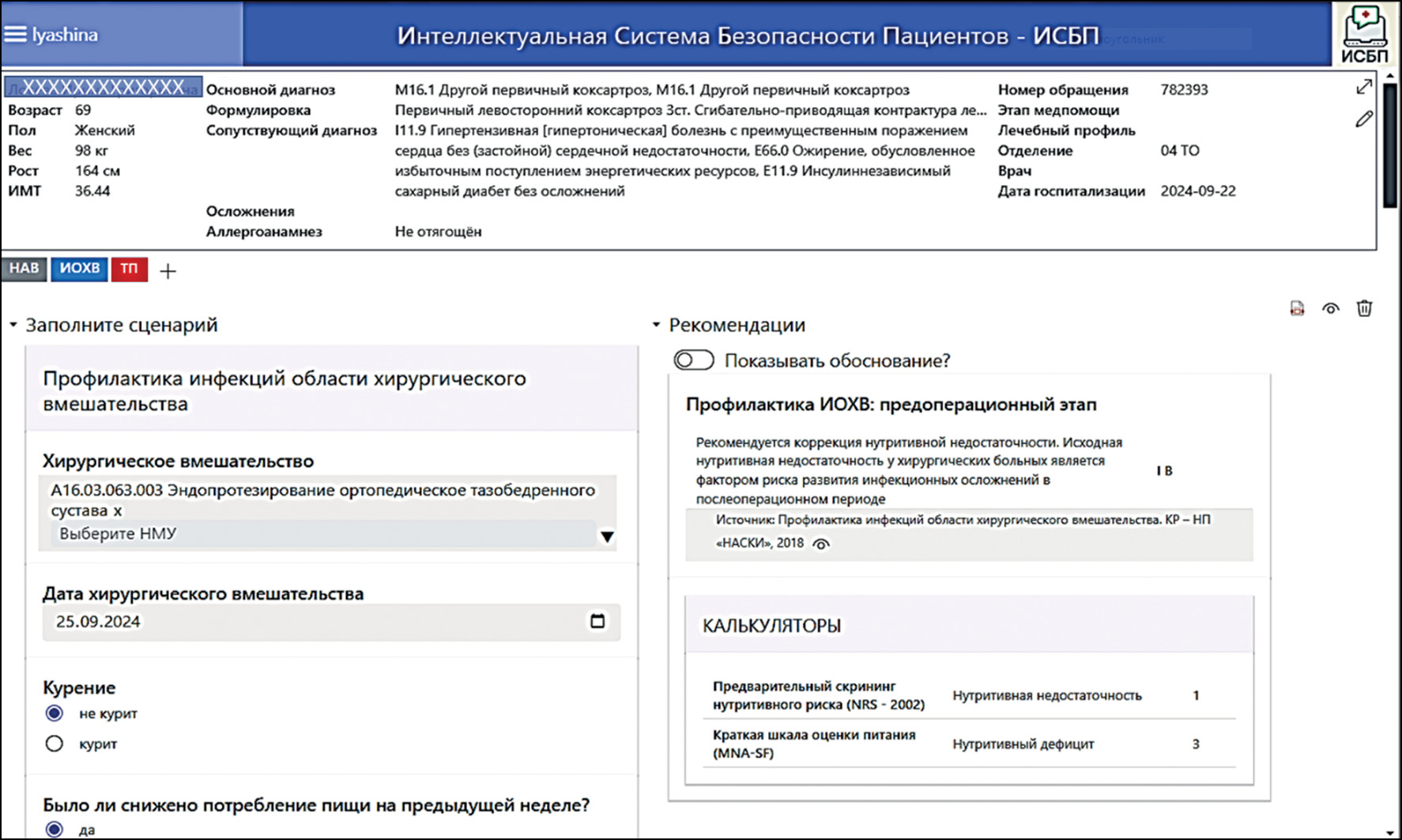Switch to the ИОХВ tab
This screenshot has height=840, width=1402.
pos(79,269)
